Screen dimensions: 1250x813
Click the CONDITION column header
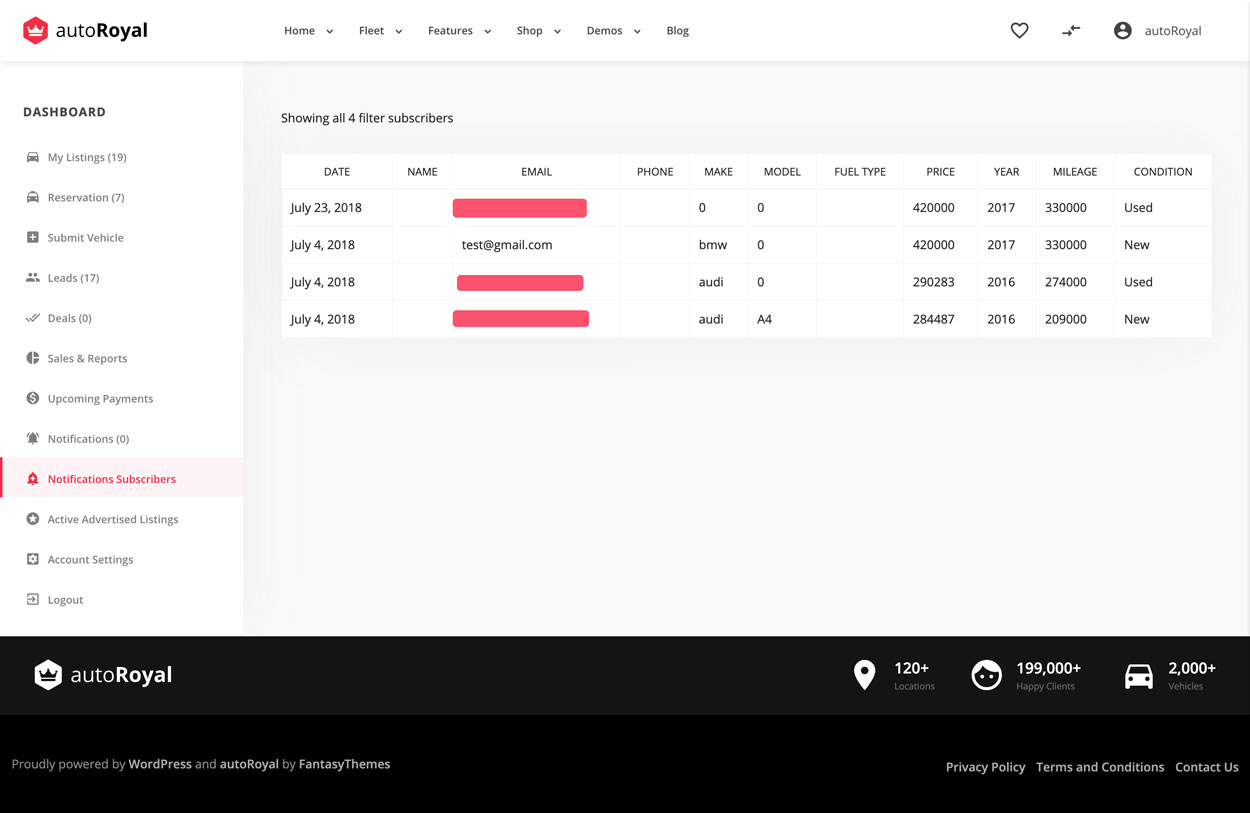point(1163,172)
